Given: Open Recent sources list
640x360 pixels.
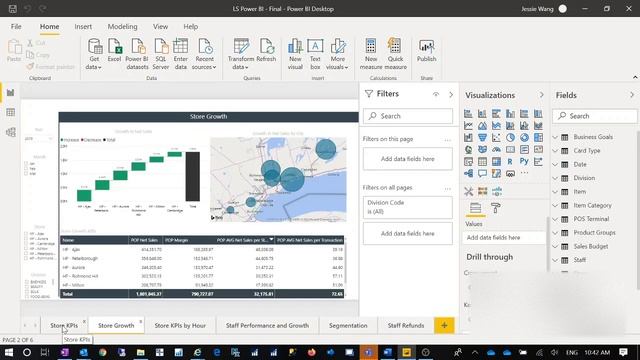Looking at the screenshot, I should [204, 54].
